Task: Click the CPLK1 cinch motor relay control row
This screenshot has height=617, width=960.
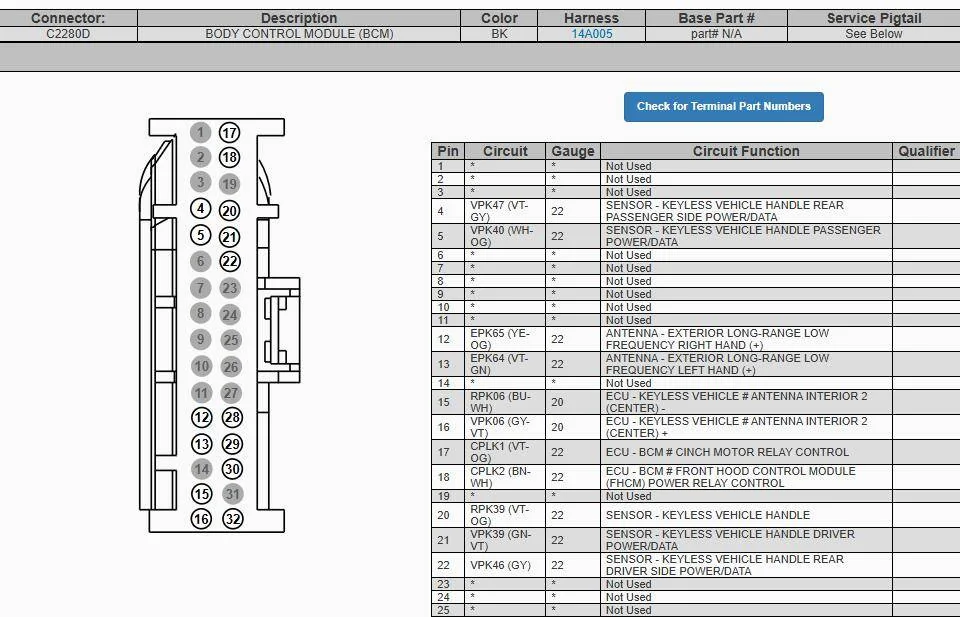Action: (x=726, y=452)
